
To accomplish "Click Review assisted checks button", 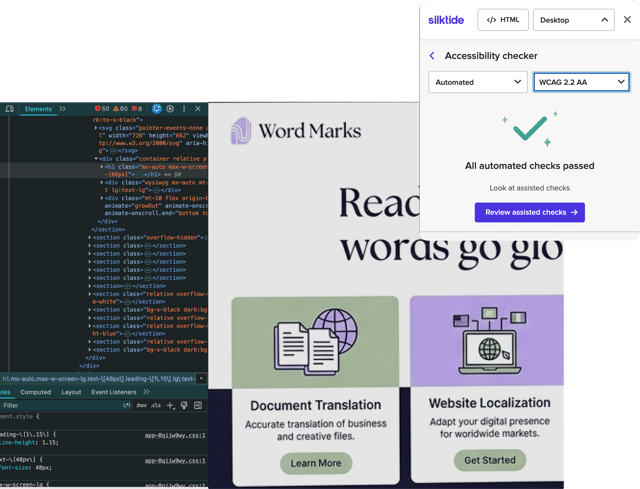I will [530, 212].
